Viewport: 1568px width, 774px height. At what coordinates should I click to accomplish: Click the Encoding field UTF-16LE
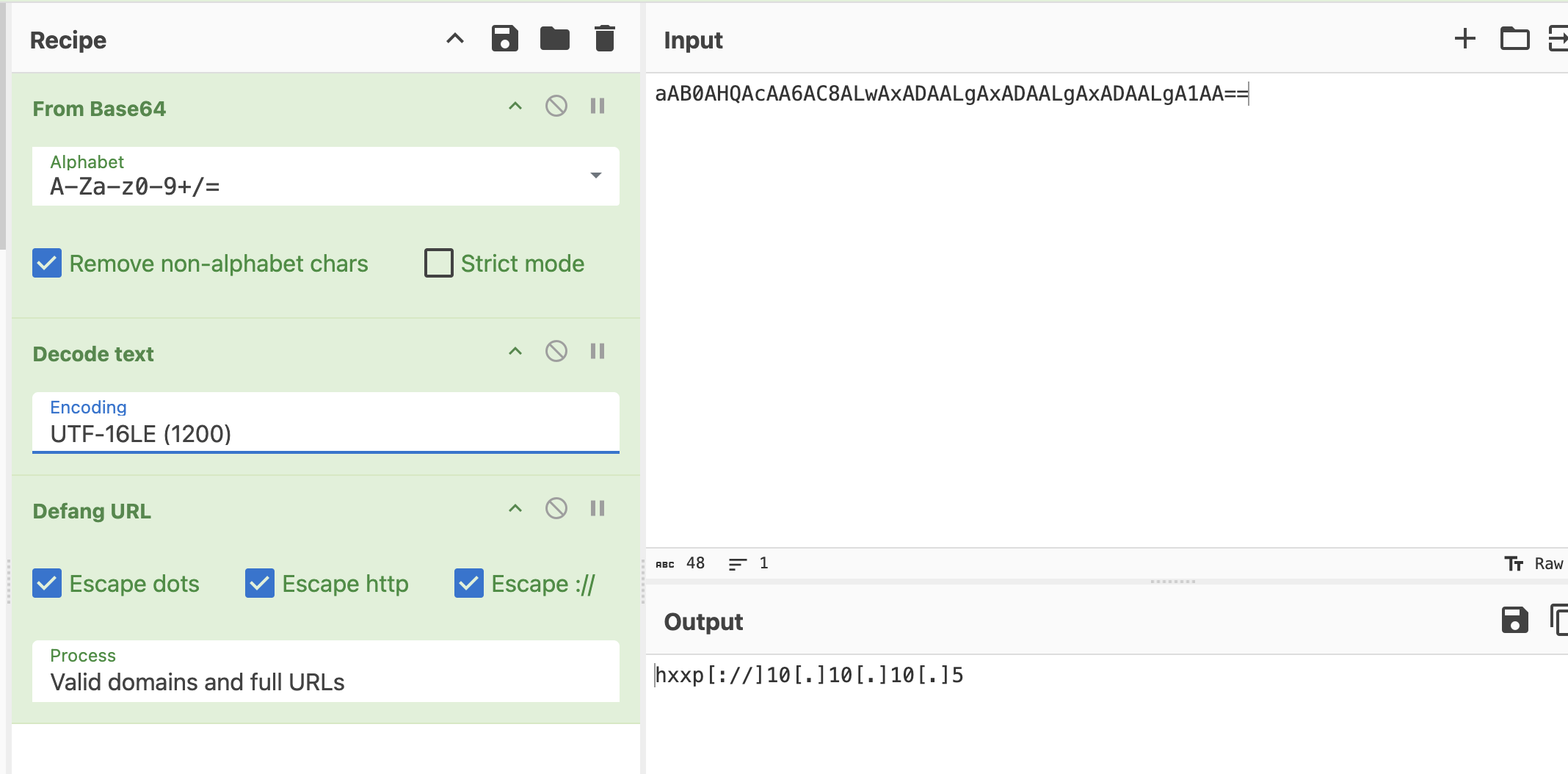[x=326, y=423]
